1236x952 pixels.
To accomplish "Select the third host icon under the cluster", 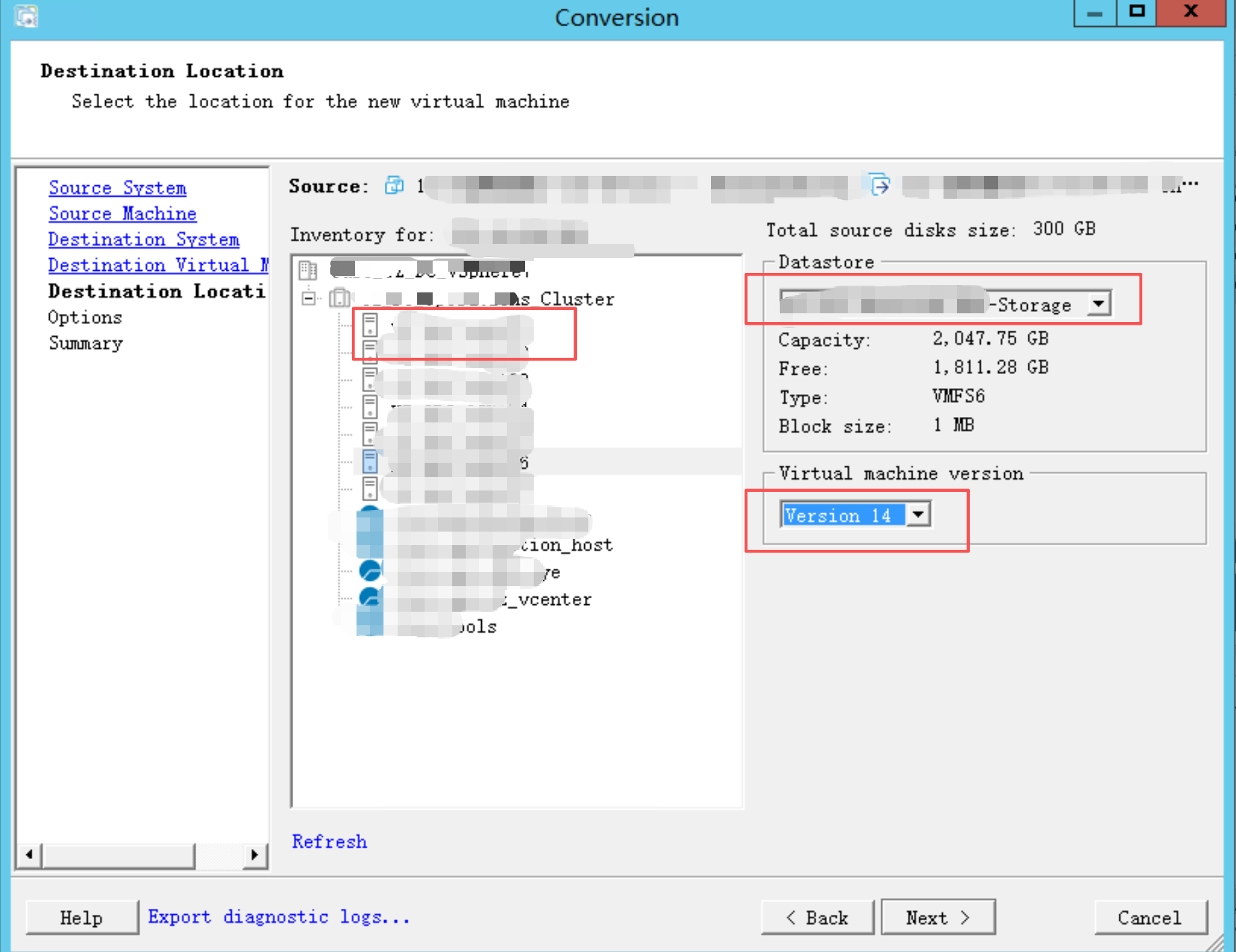I will click(370, 379).
